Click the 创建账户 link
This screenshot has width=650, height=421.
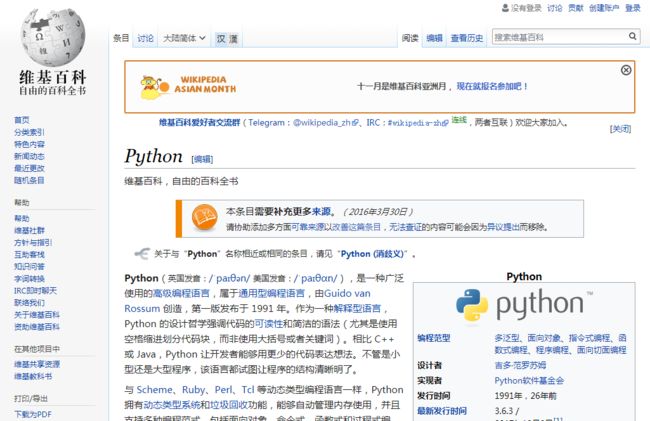(604, 8)
